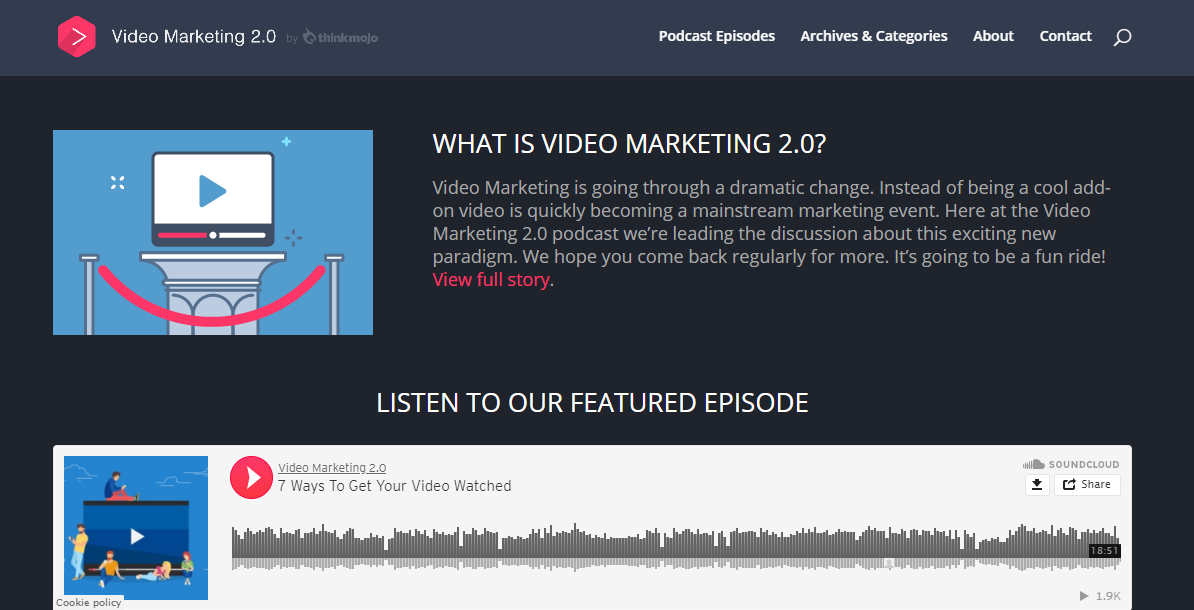Play the SoundCloud featured episode
1194x610 pixels.
(251, 477)
